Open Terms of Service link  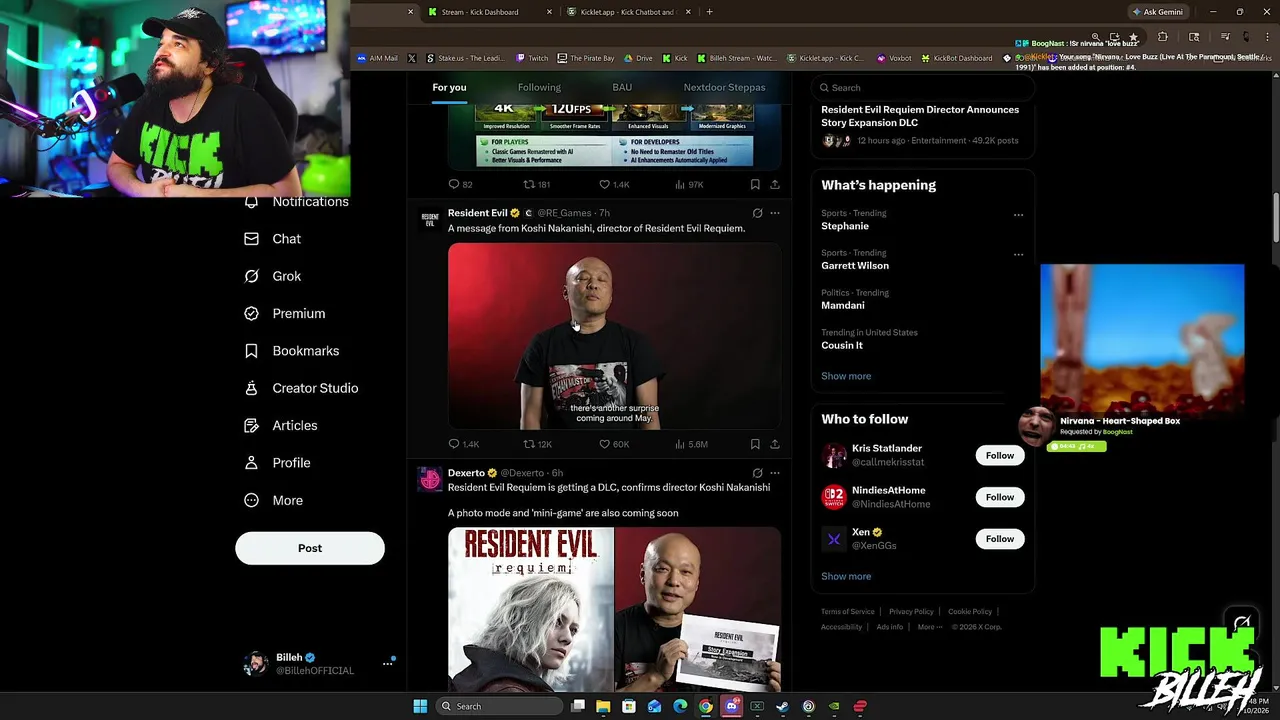click(848, 612)
